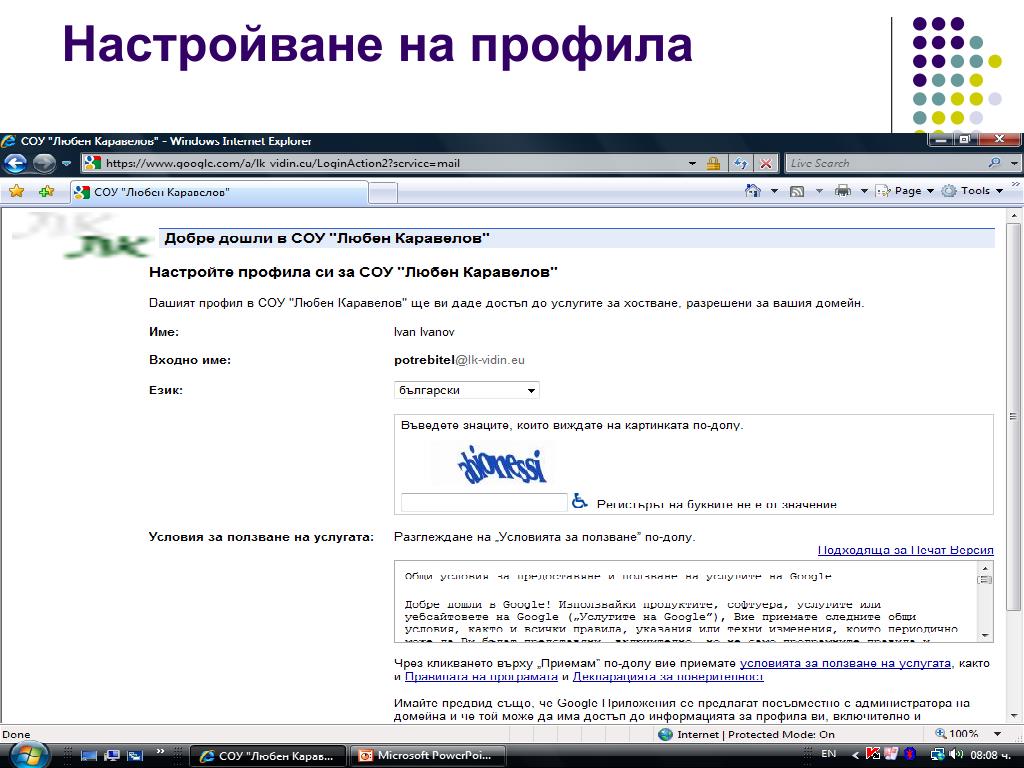Click inside the Live Search box

coord(885,163)
